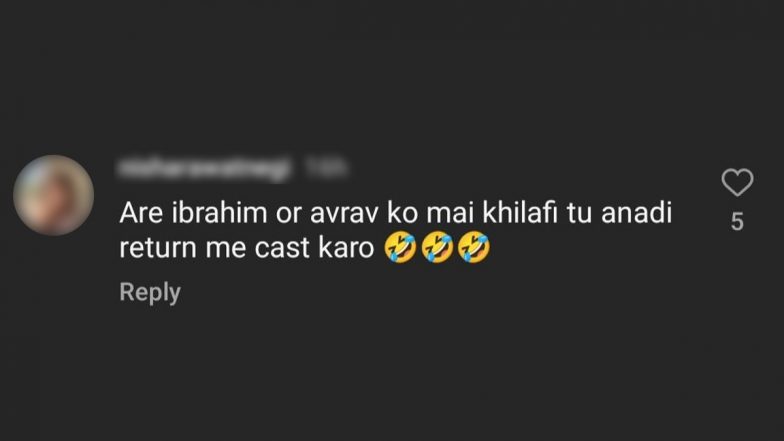Click the word "ibrahim" in the comment
This screenshot has width=784, height=441.
[x=220, y=213]
